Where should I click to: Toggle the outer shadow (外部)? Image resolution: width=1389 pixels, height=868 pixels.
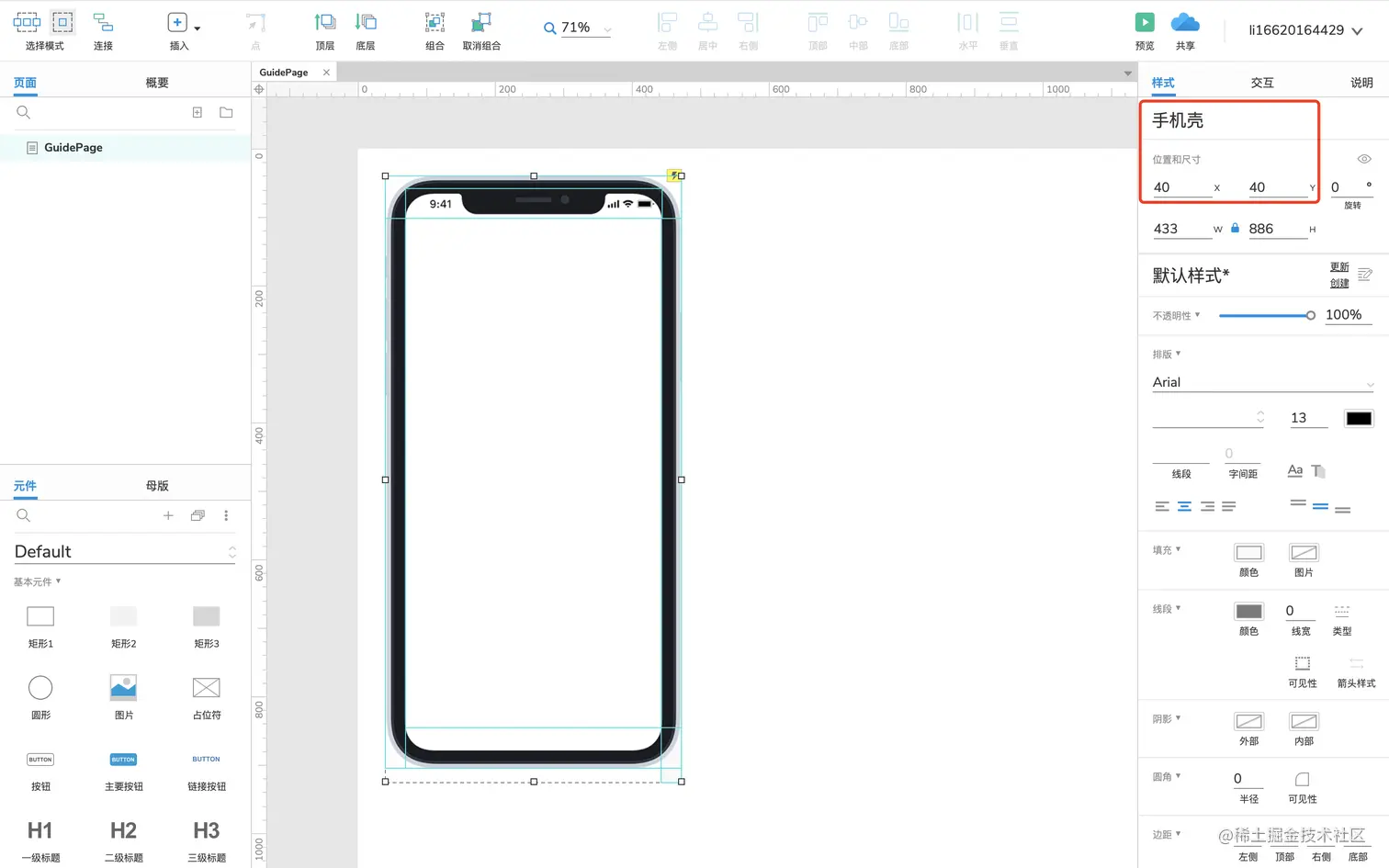pyautogui.click(x=1248, y=721)
